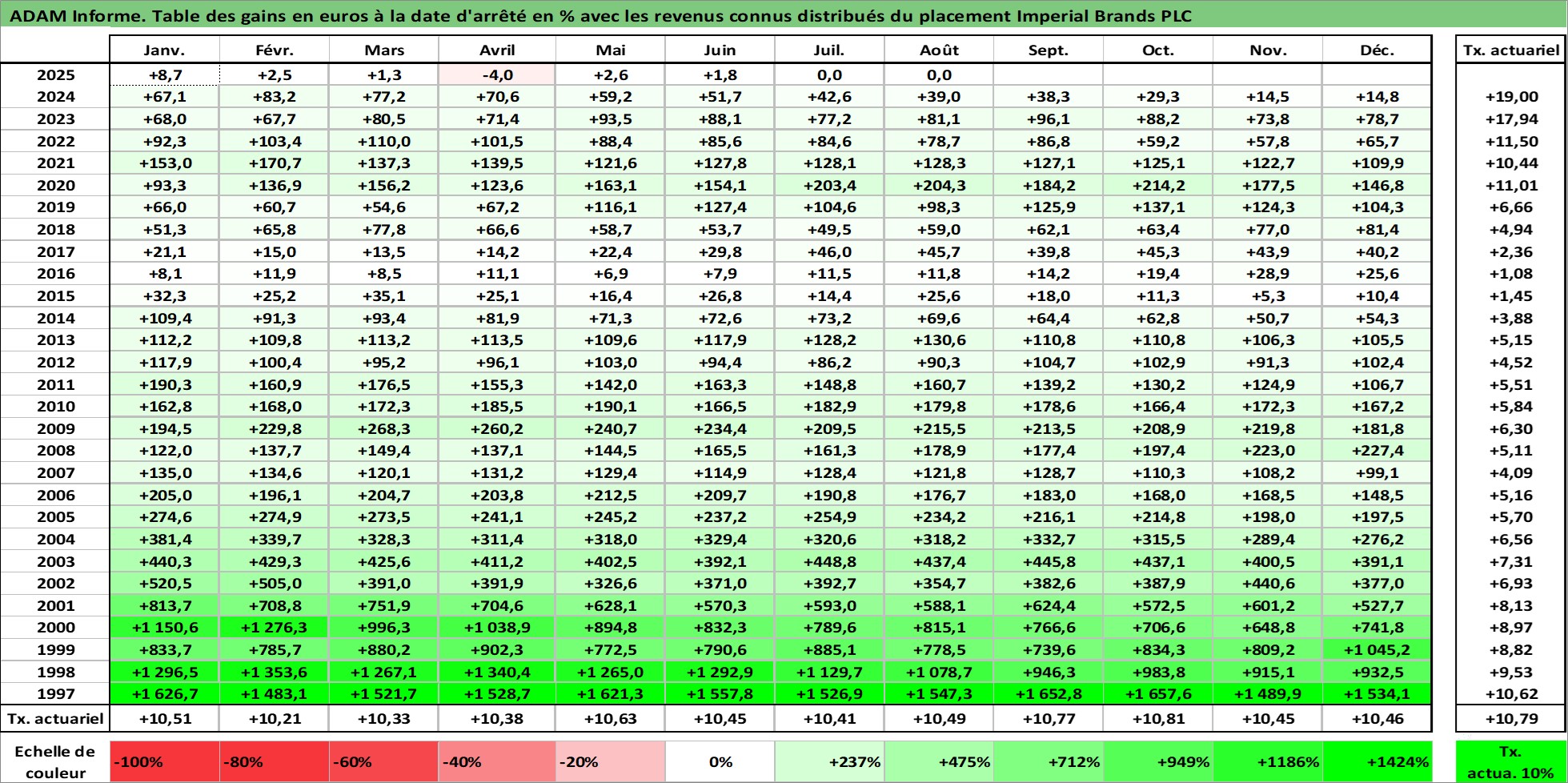The height and width of the screenshot is (783, 1568).
Task: Click the +1424% color scale swatch
Action: [x=1377, y=762]
